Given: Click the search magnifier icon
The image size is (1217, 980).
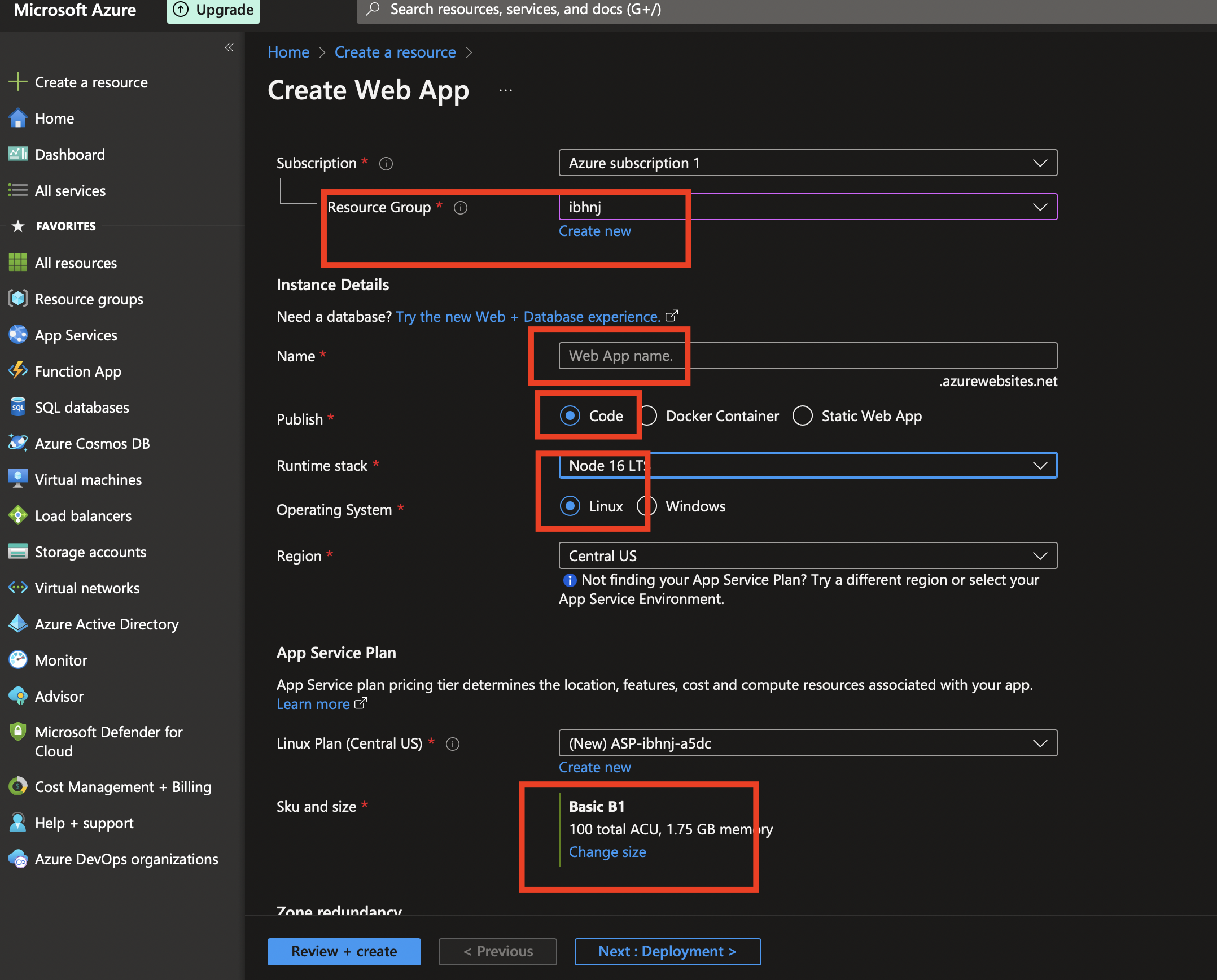Looking at the screenshot, I should click(372, 9).
